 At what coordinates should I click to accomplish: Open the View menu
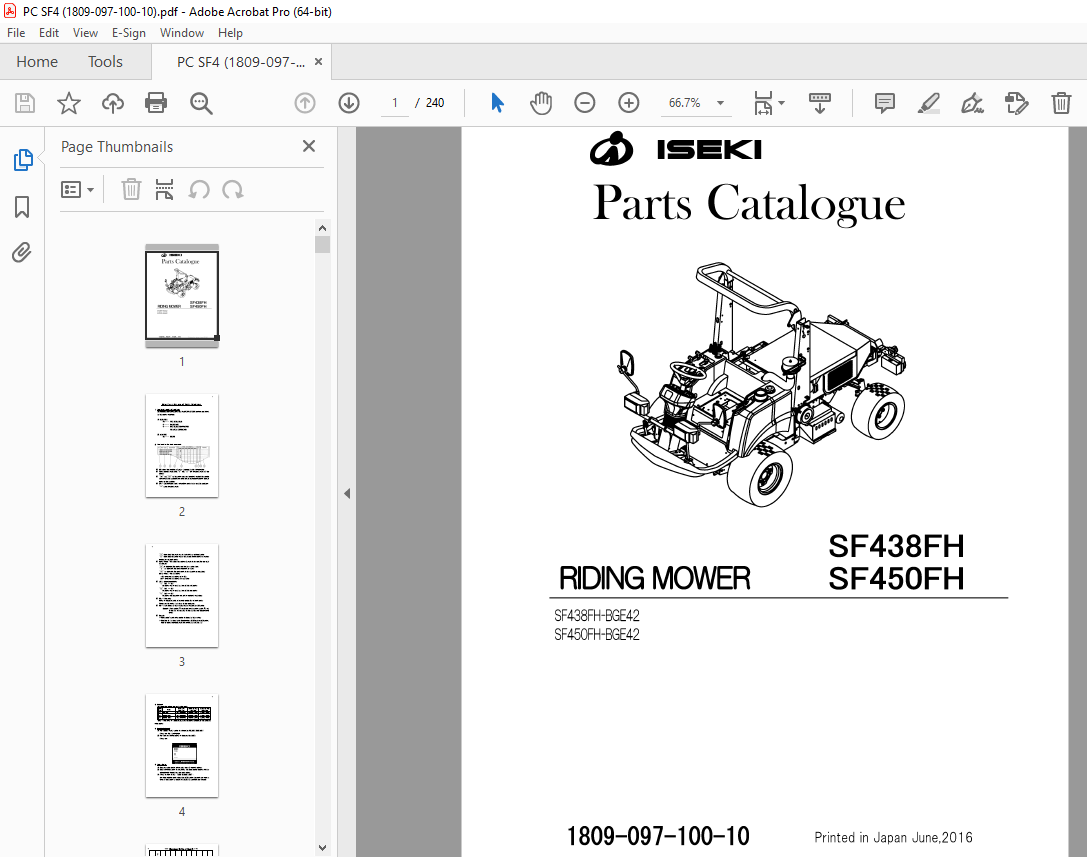click(x=85, y=33)
